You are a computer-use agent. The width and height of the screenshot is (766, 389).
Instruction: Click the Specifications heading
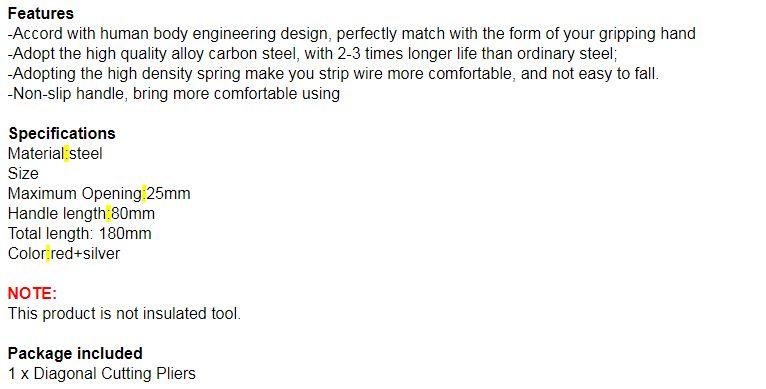(62, 133)
